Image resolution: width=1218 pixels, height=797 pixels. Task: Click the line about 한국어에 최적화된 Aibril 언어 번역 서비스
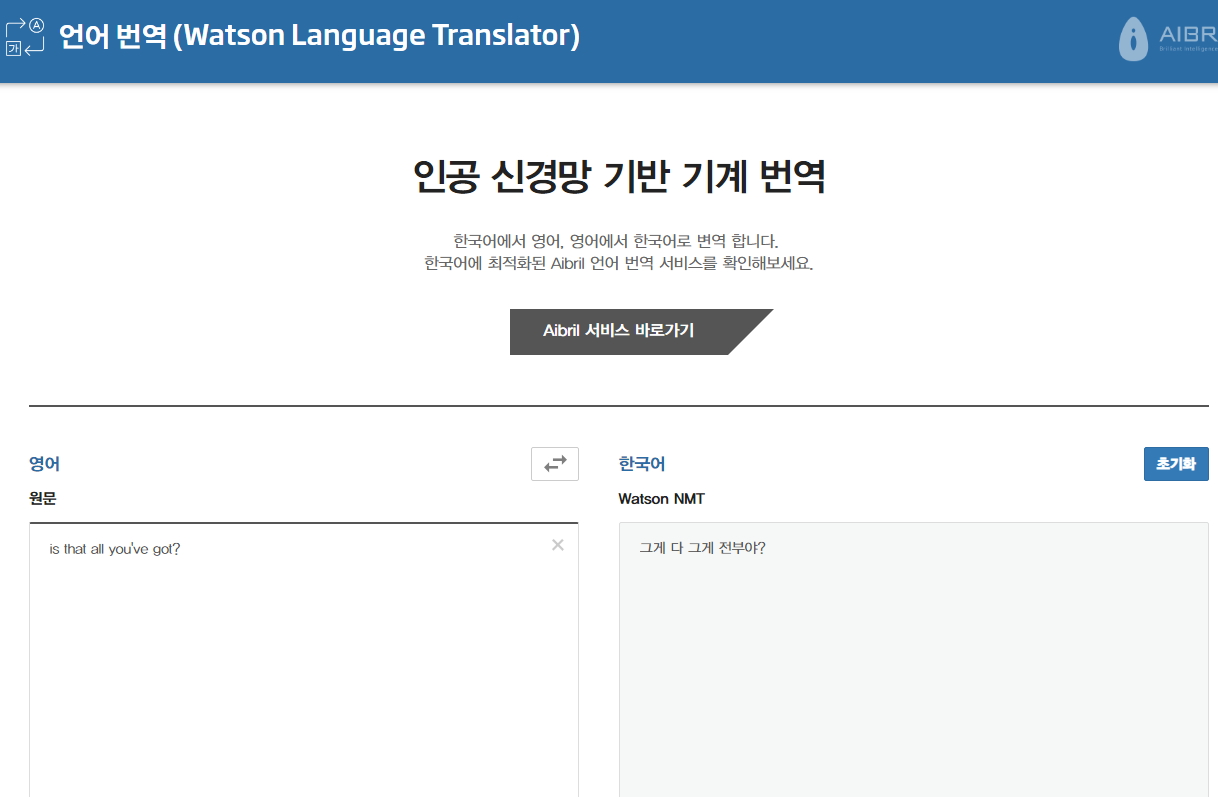tap(619, 265)
